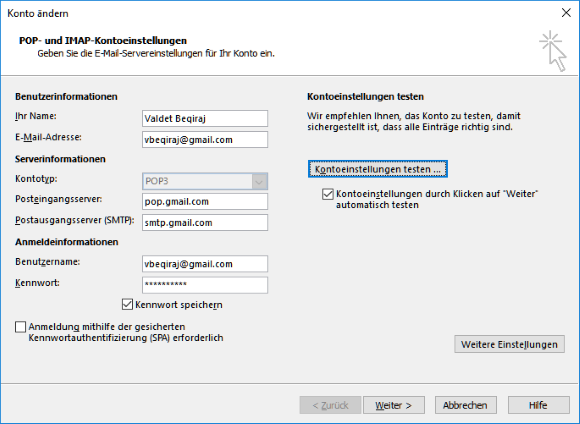Open the Kontotyp dropdown arrow
This screenshot has width=580, height=424.
[x=259, y=182]
